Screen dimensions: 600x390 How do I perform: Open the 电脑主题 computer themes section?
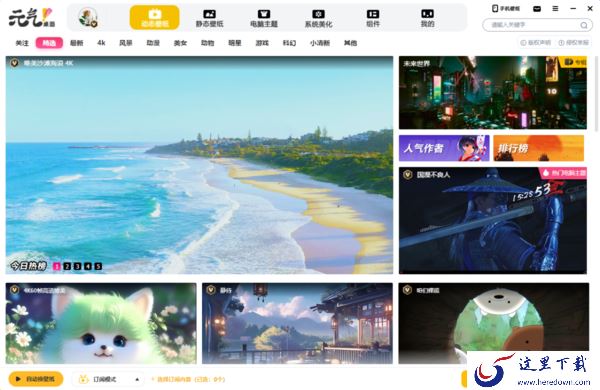(264, 18)
